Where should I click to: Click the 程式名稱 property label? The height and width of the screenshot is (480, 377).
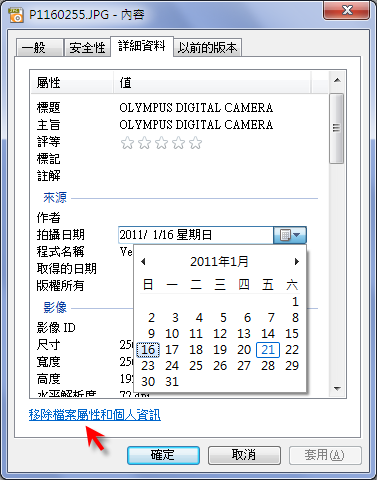pyautogui.click(x=60, y=252)
